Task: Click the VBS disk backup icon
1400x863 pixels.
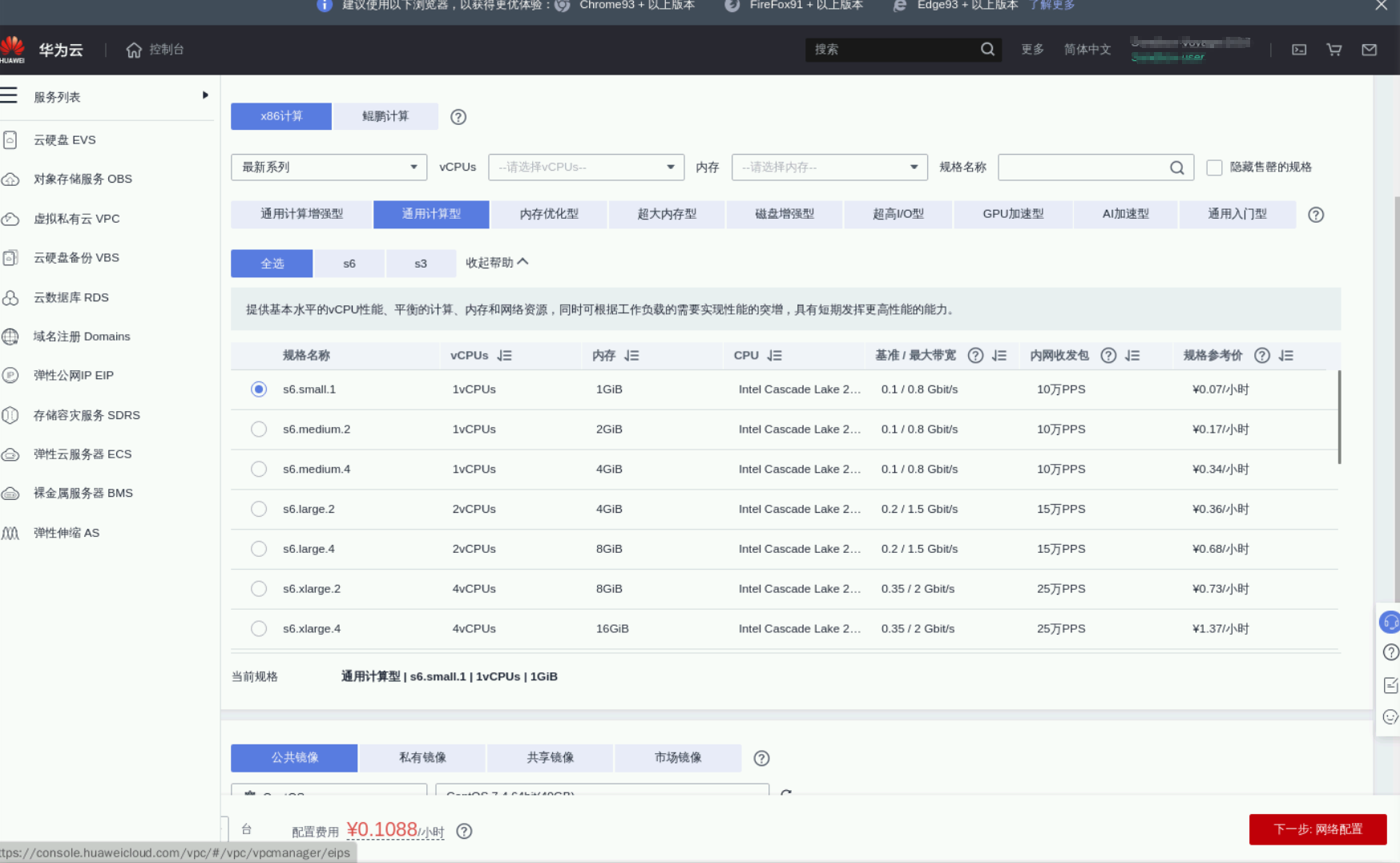Action: [x=10, y=258]
